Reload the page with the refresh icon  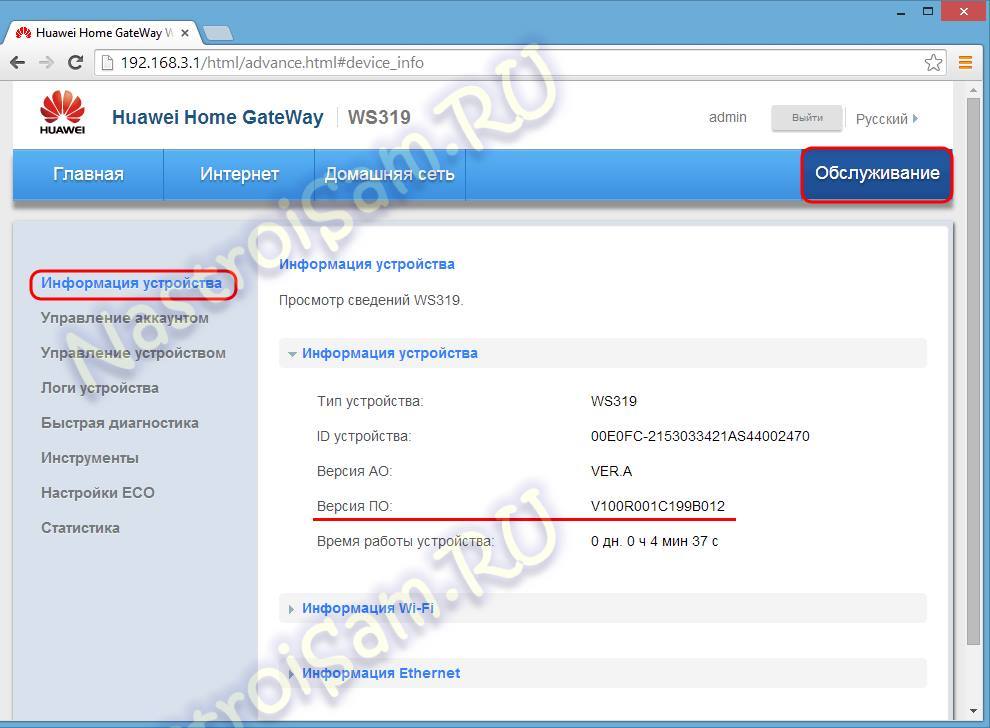(x=75, y=62)
